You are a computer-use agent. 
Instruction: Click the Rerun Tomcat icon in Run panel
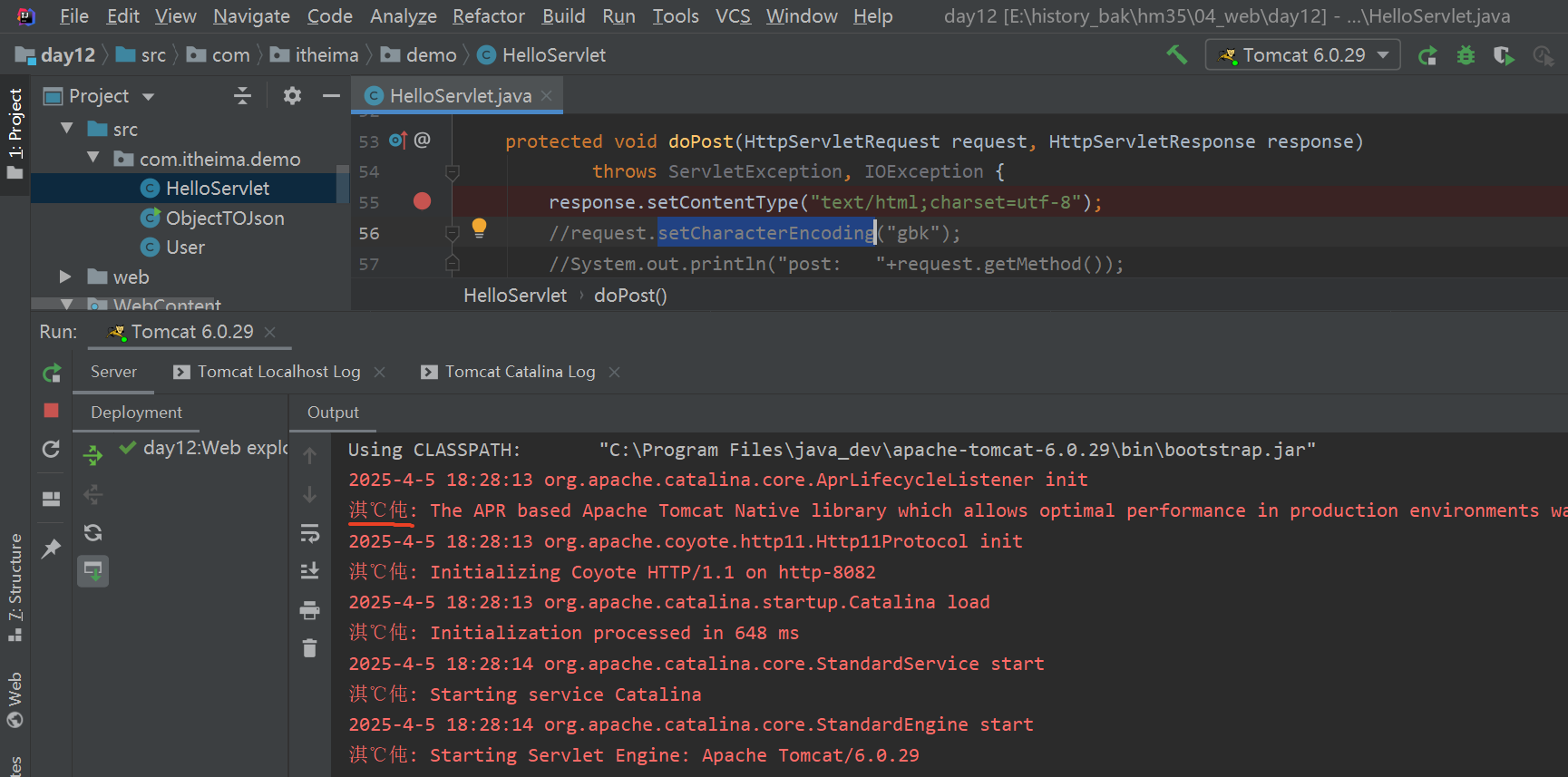click(x=52, y=373)
